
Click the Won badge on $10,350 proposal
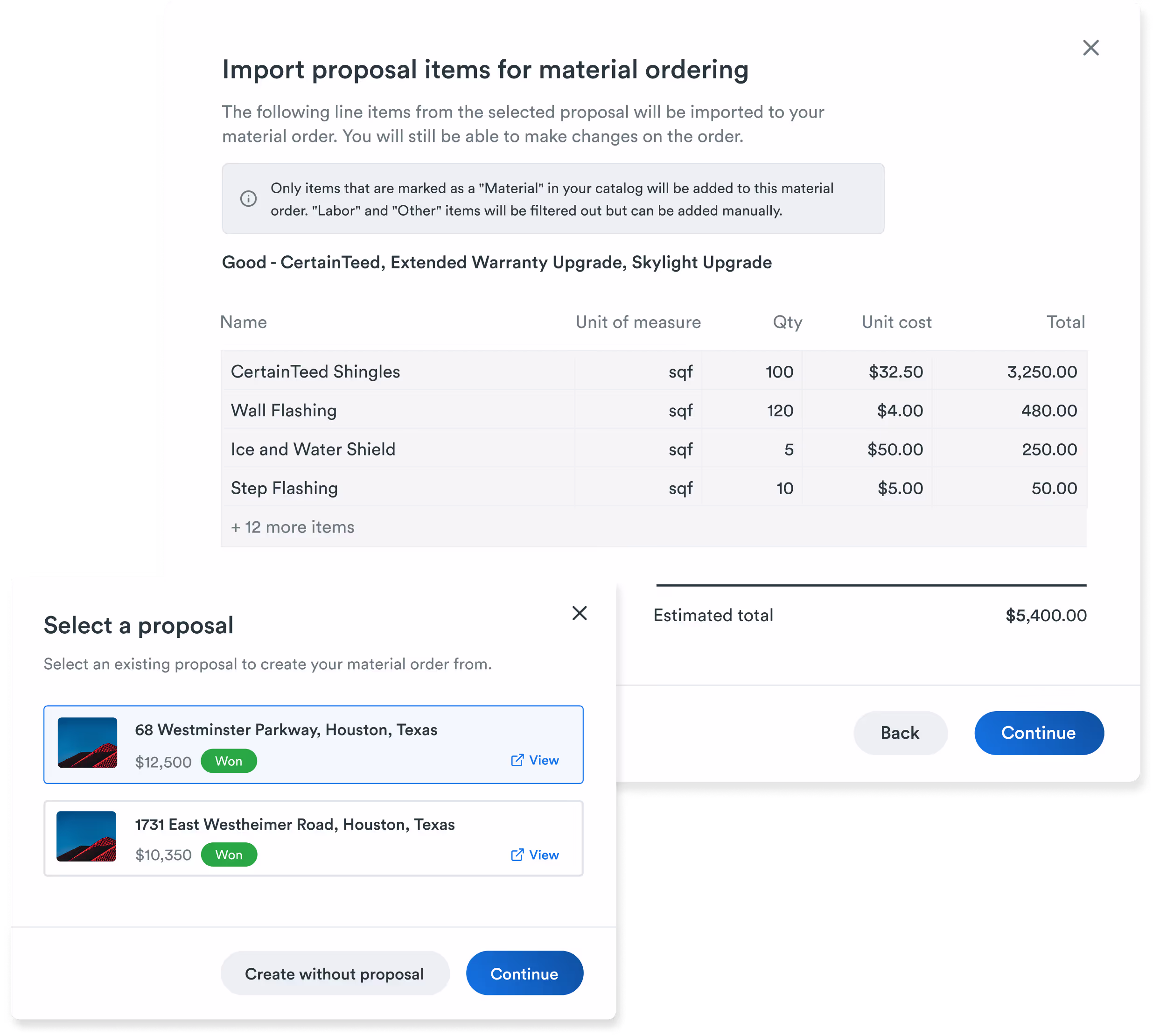(x=229, y=855)
